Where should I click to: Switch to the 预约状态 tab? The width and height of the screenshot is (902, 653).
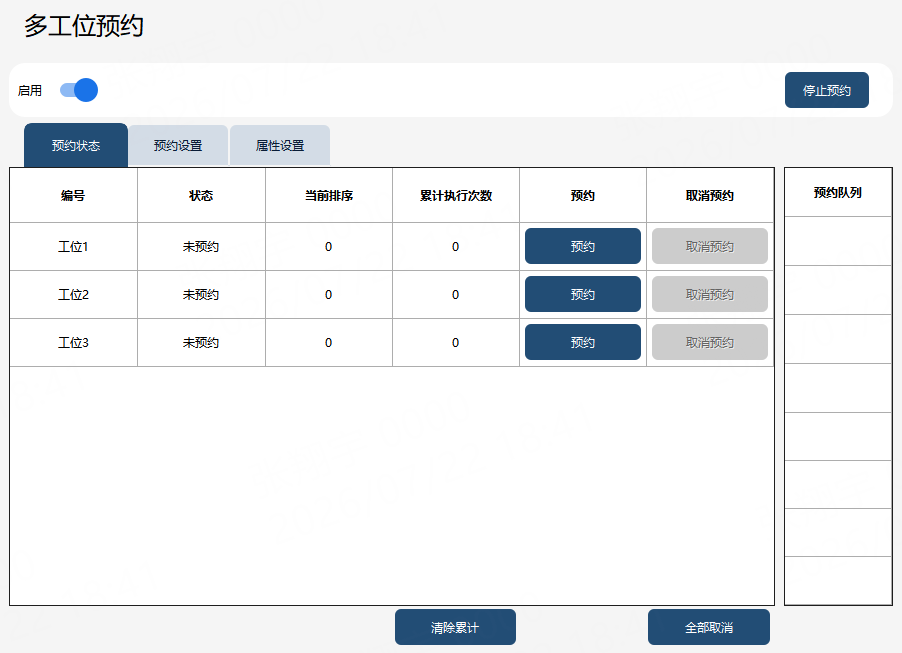76,146
